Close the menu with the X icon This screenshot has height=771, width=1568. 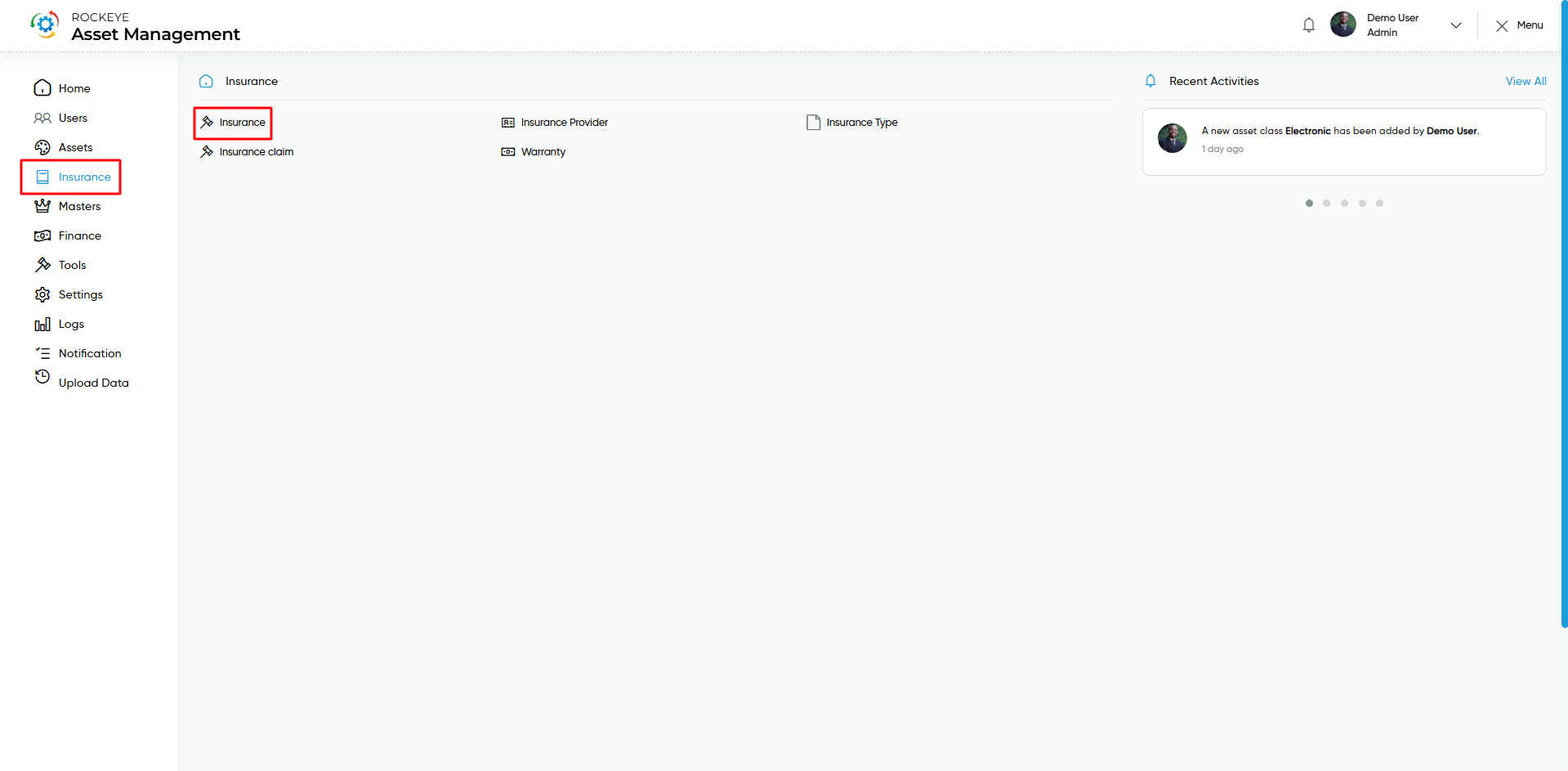coord(1502,26)
